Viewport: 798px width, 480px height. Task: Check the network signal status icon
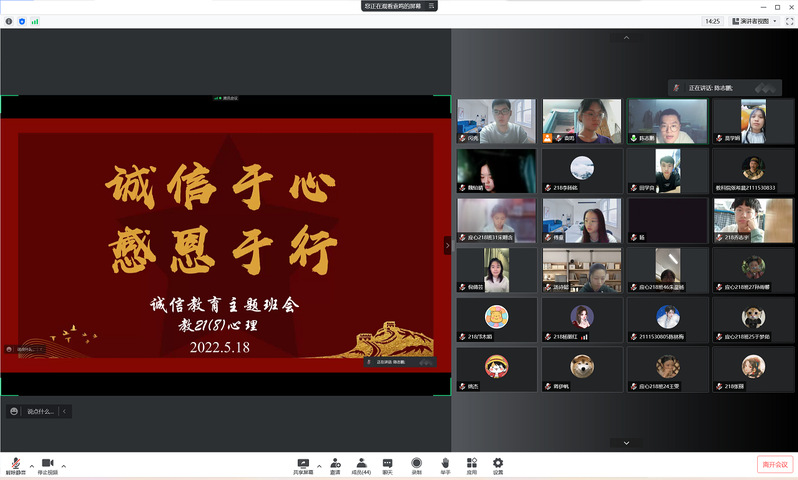coord(35,20)
